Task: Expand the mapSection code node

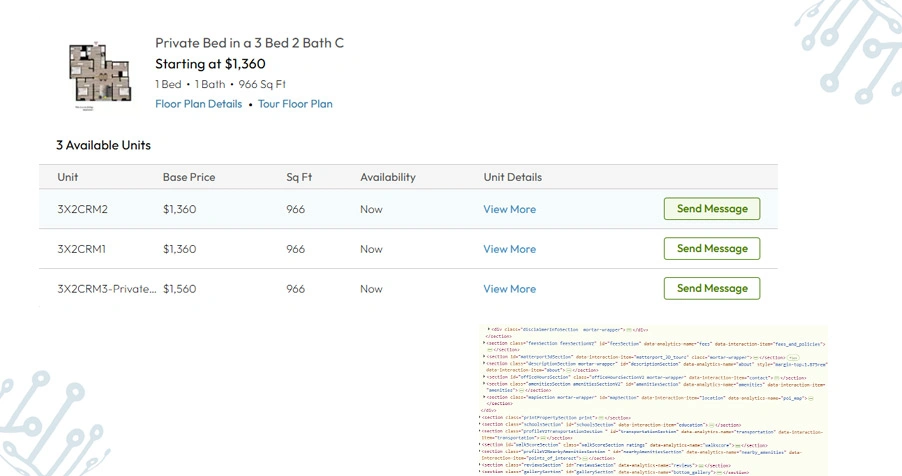Action: pyautogui.click(x=484, y=397)
